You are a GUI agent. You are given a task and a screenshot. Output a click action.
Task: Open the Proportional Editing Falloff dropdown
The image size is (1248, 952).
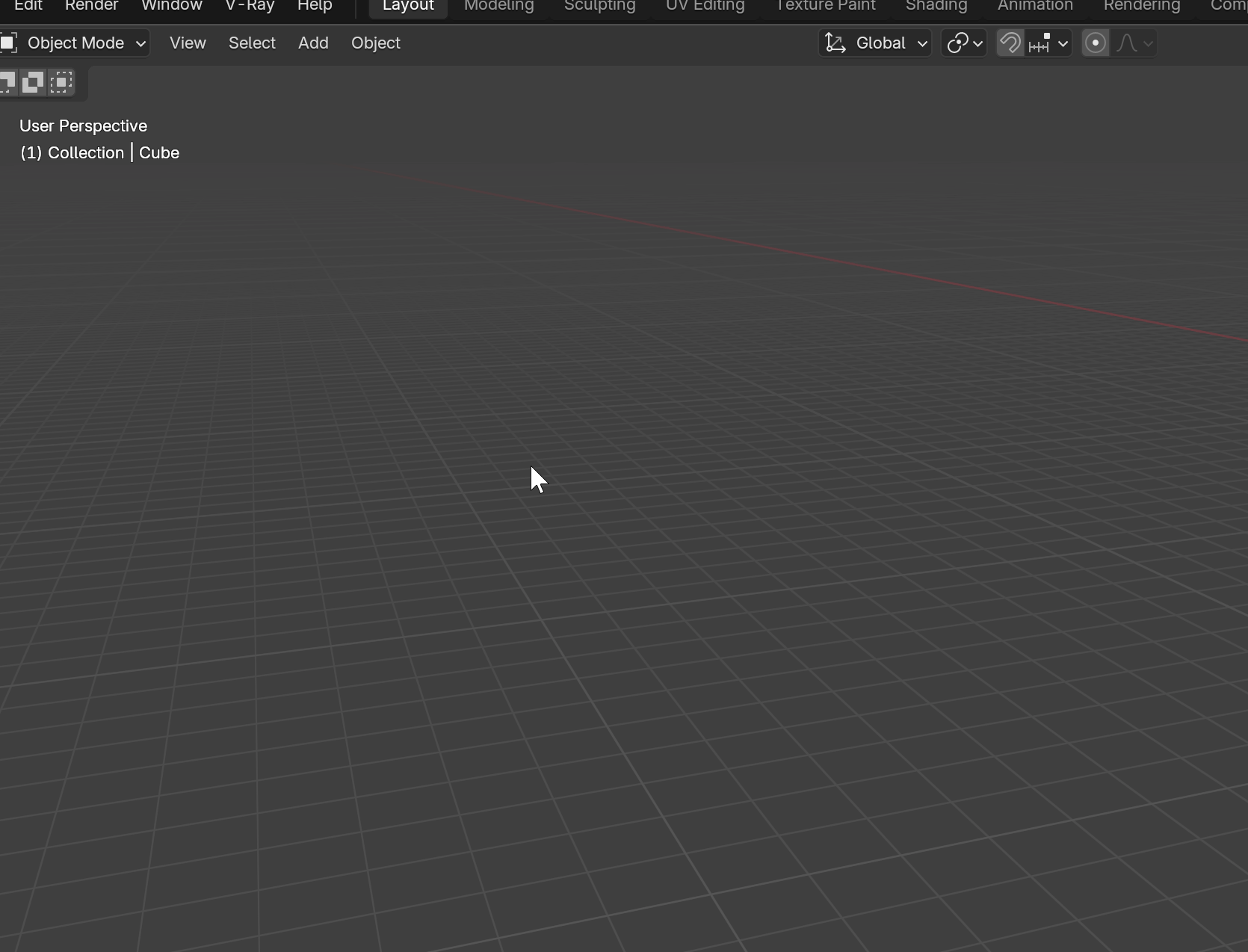[1134, 43]
